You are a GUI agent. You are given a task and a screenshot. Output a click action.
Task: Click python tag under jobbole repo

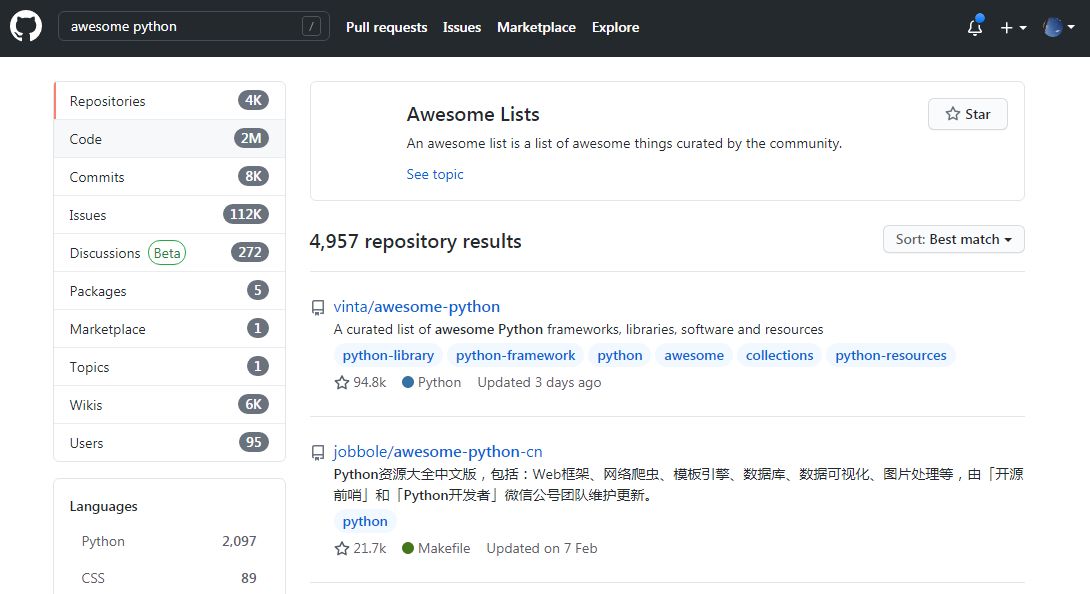pos(365,522)
